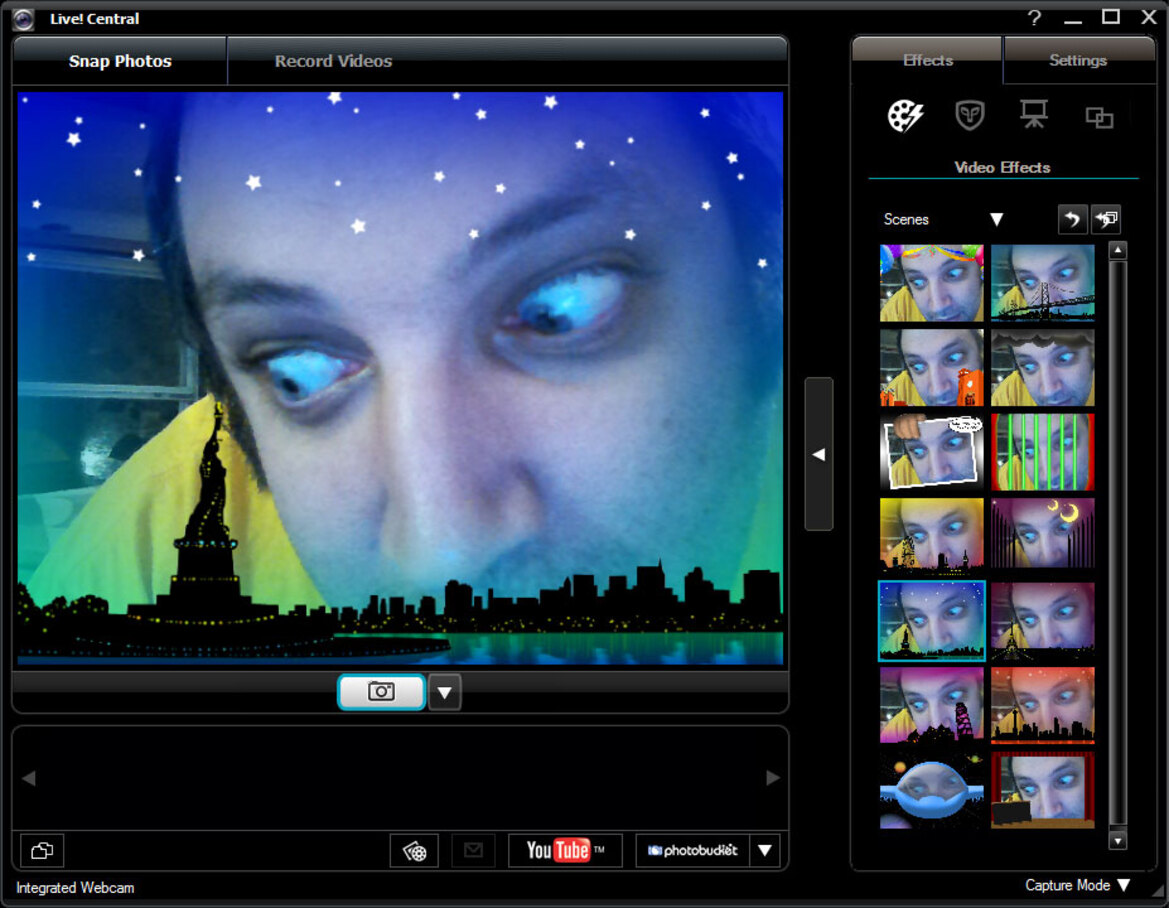Image resolution: width=1169 pixels, height=908 pixels.
Task: Expand the Scenes category dropdown
Action: (996, 219)
